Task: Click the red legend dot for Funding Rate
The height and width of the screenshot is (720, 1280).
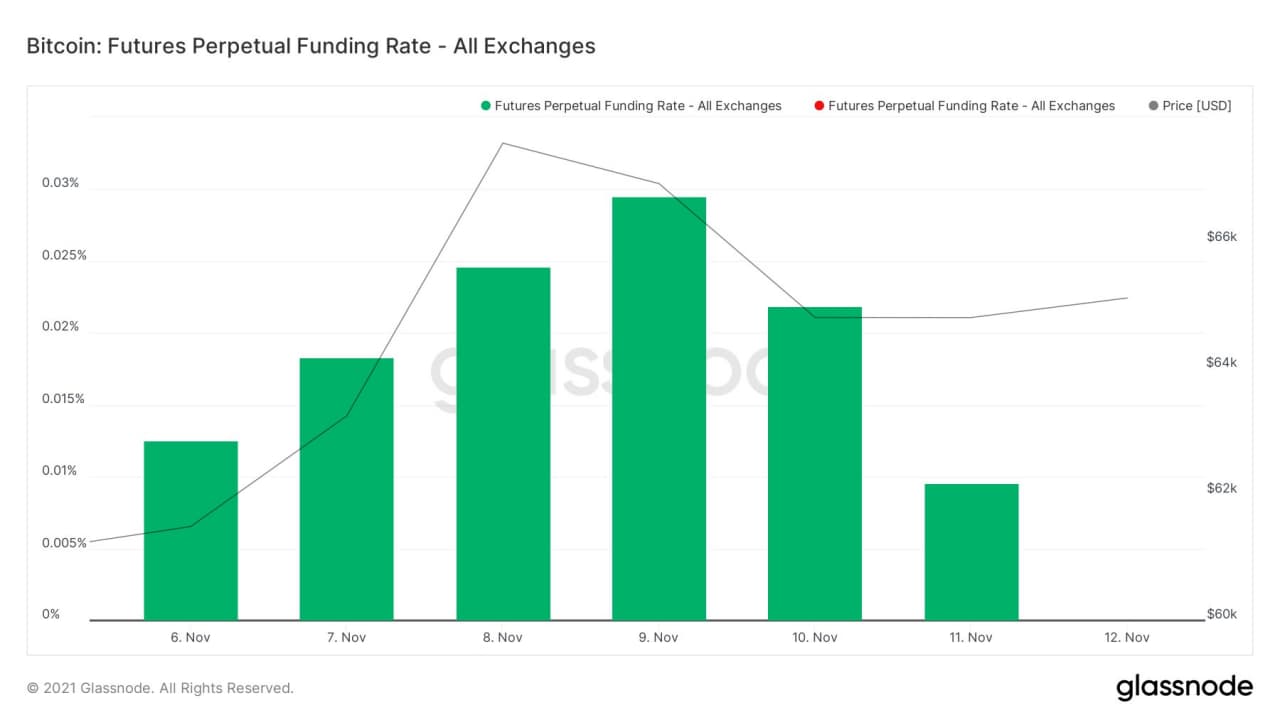Action: (x=819, y=106)
